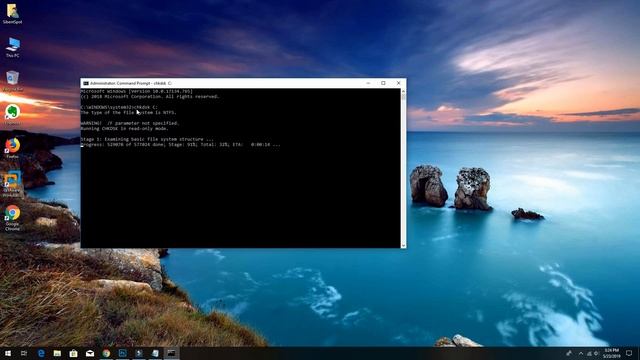The width and height of the screenshot is (640, 360).
Task: Open Photoshop from the taskbar
Action: point(122,353)
